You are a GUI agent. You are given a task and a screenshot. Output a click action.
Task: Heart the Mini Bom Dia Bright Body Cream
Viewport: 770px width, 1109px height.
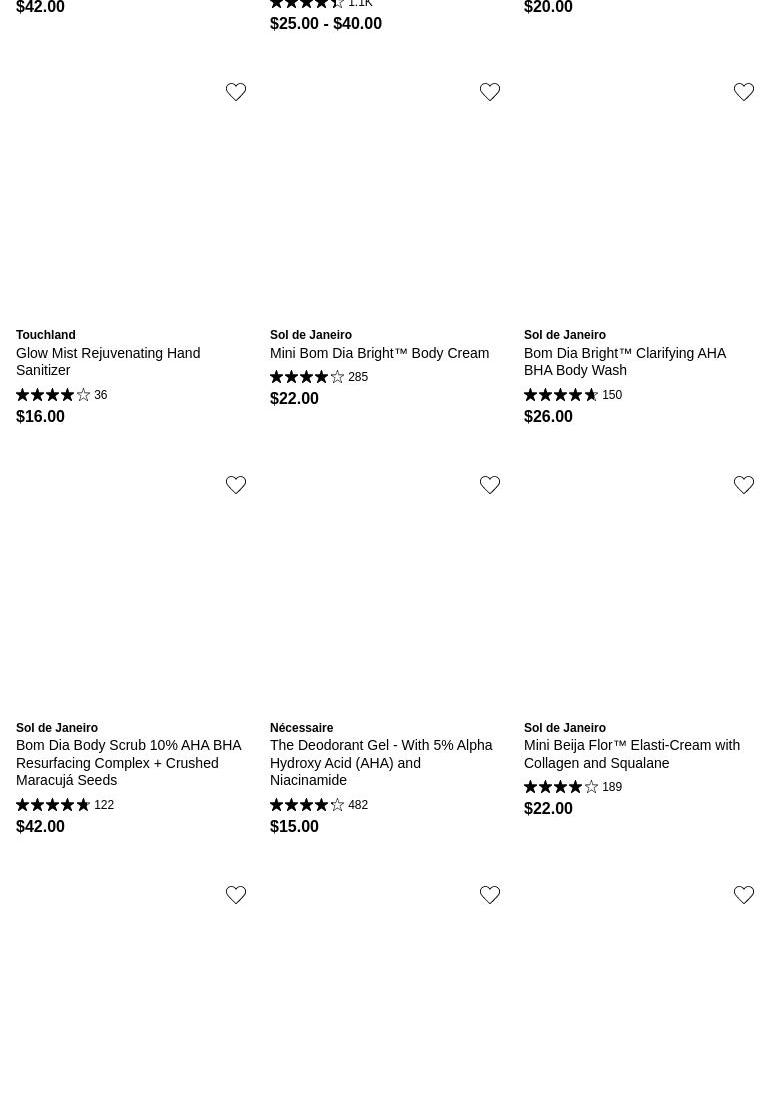(x=490, y=92)
